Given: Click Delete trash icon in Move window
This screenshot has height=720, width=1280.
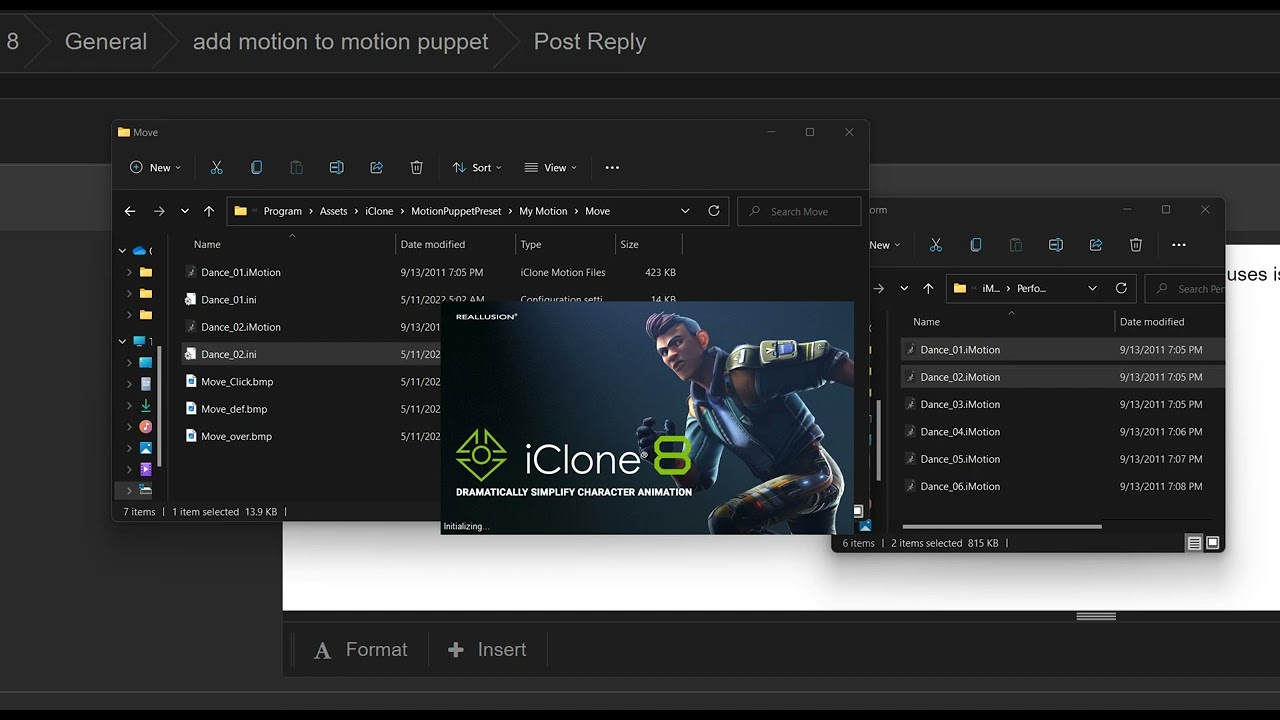Looking at the screenshot, I should click(416, 168).
